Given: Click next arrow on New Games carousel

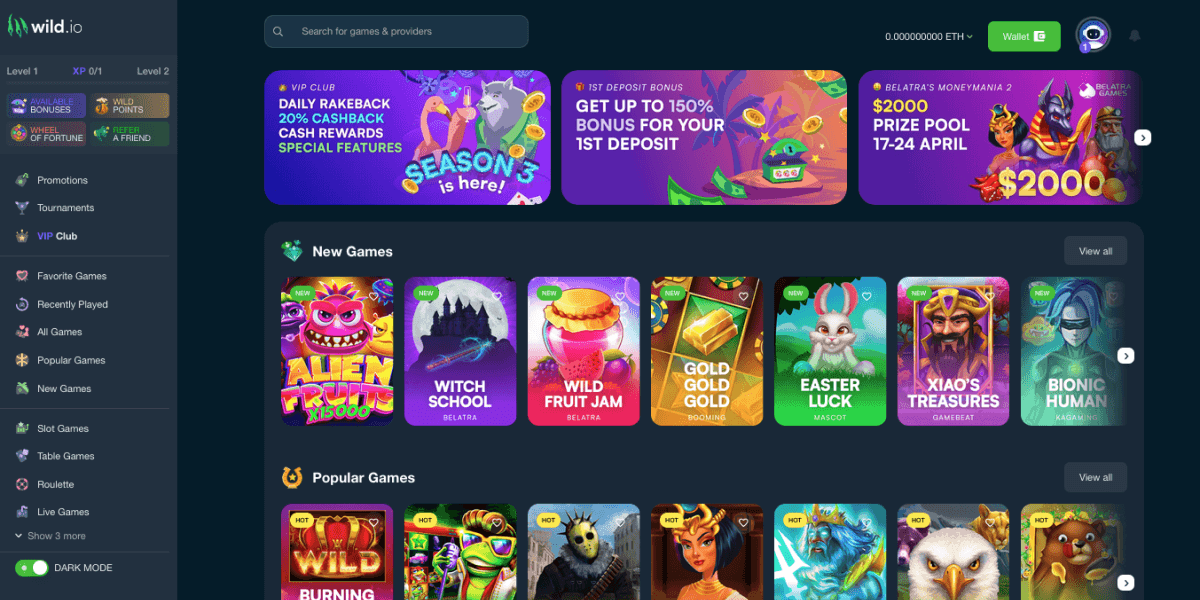Looking at the screenshot, I should [1126, 356].
